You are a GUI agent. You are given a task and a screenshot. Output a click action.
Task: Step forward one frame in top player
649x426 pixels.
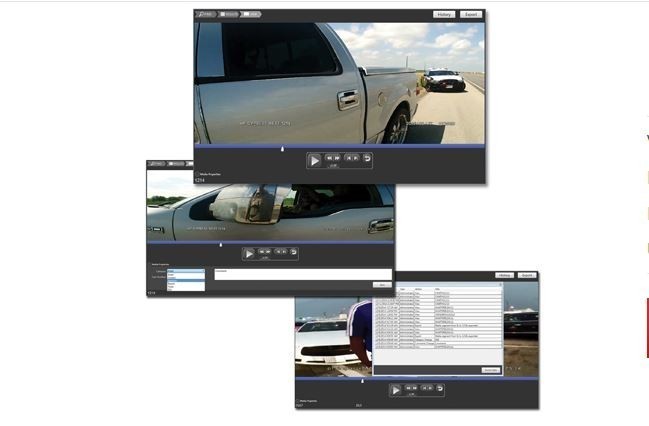pyautogui.click(x=356, y=158)
